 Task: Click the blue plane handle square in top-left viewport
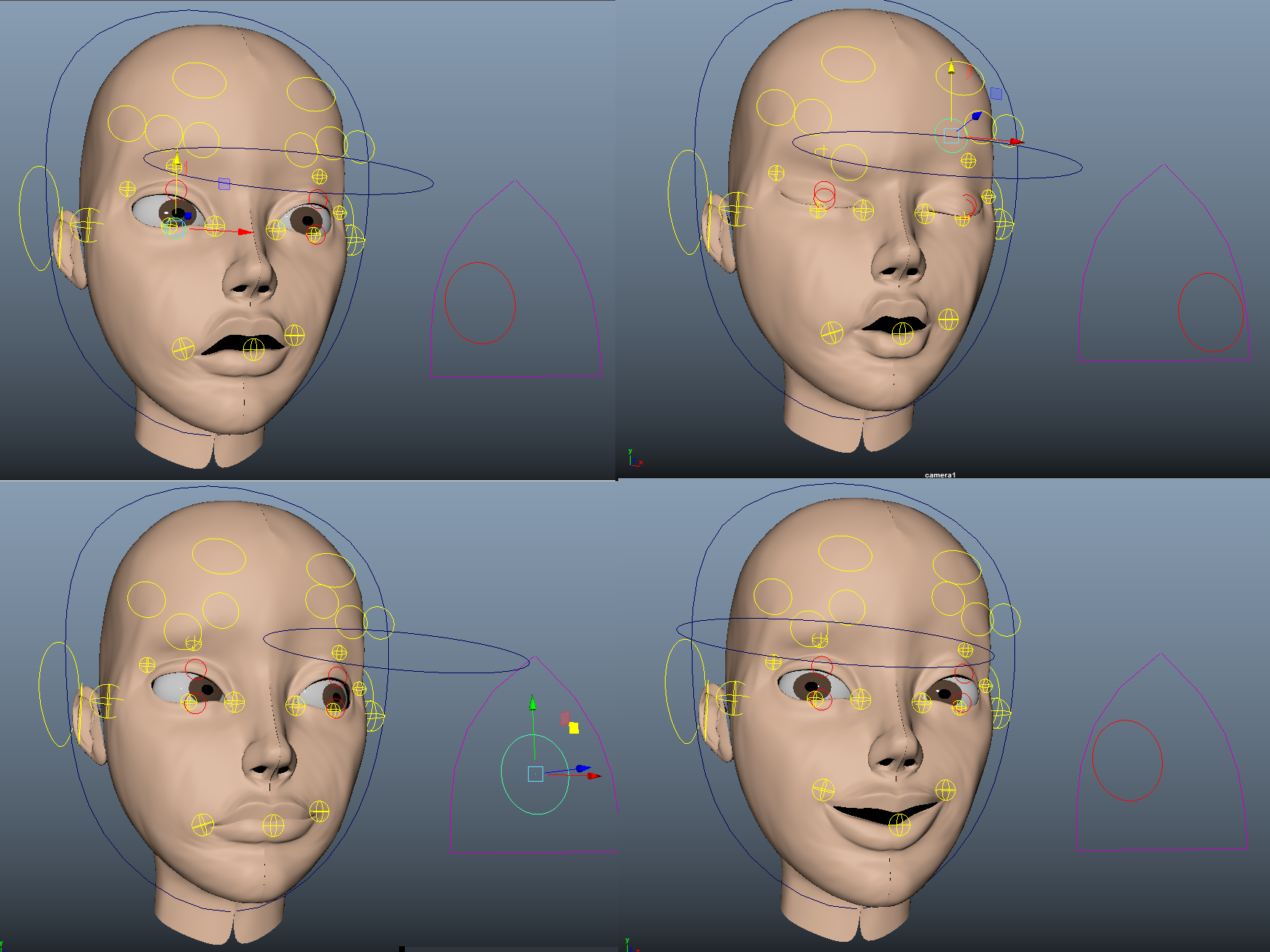click(x=224, y=184)
